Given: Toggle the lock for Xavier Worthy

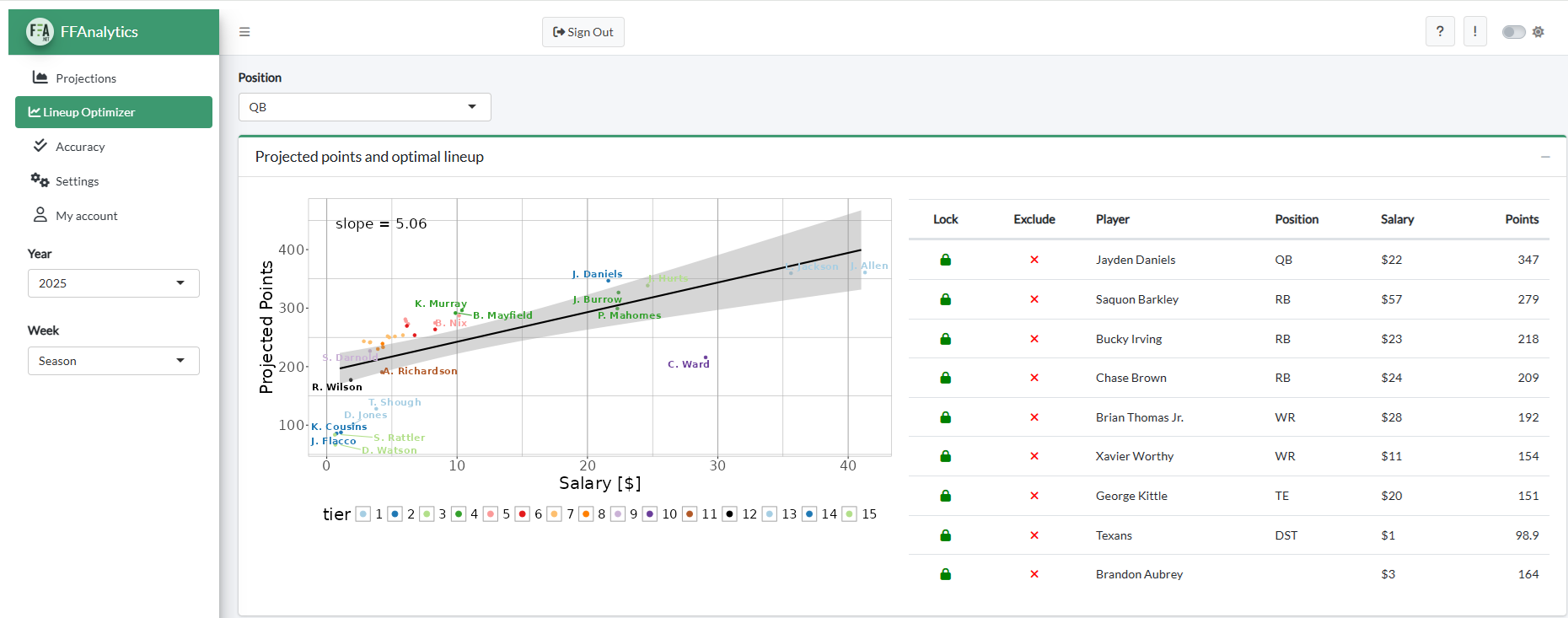Looking at the screenshot, I should tap(946, 456).
